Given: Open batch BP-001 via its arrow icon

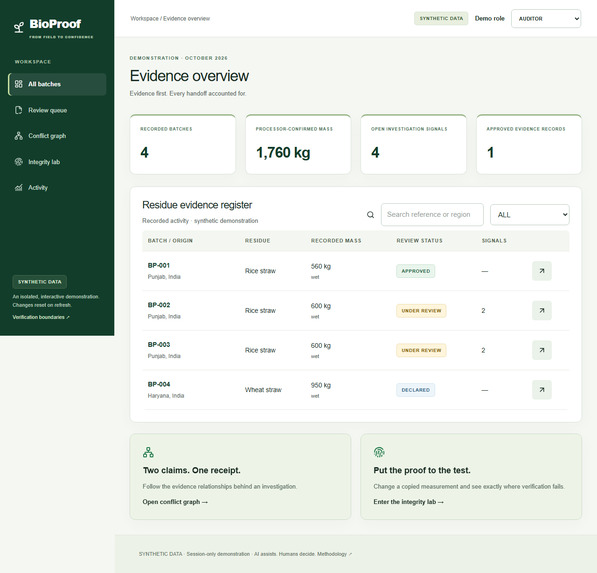Looking at the screenshot, I should click(x=541, y=271).
